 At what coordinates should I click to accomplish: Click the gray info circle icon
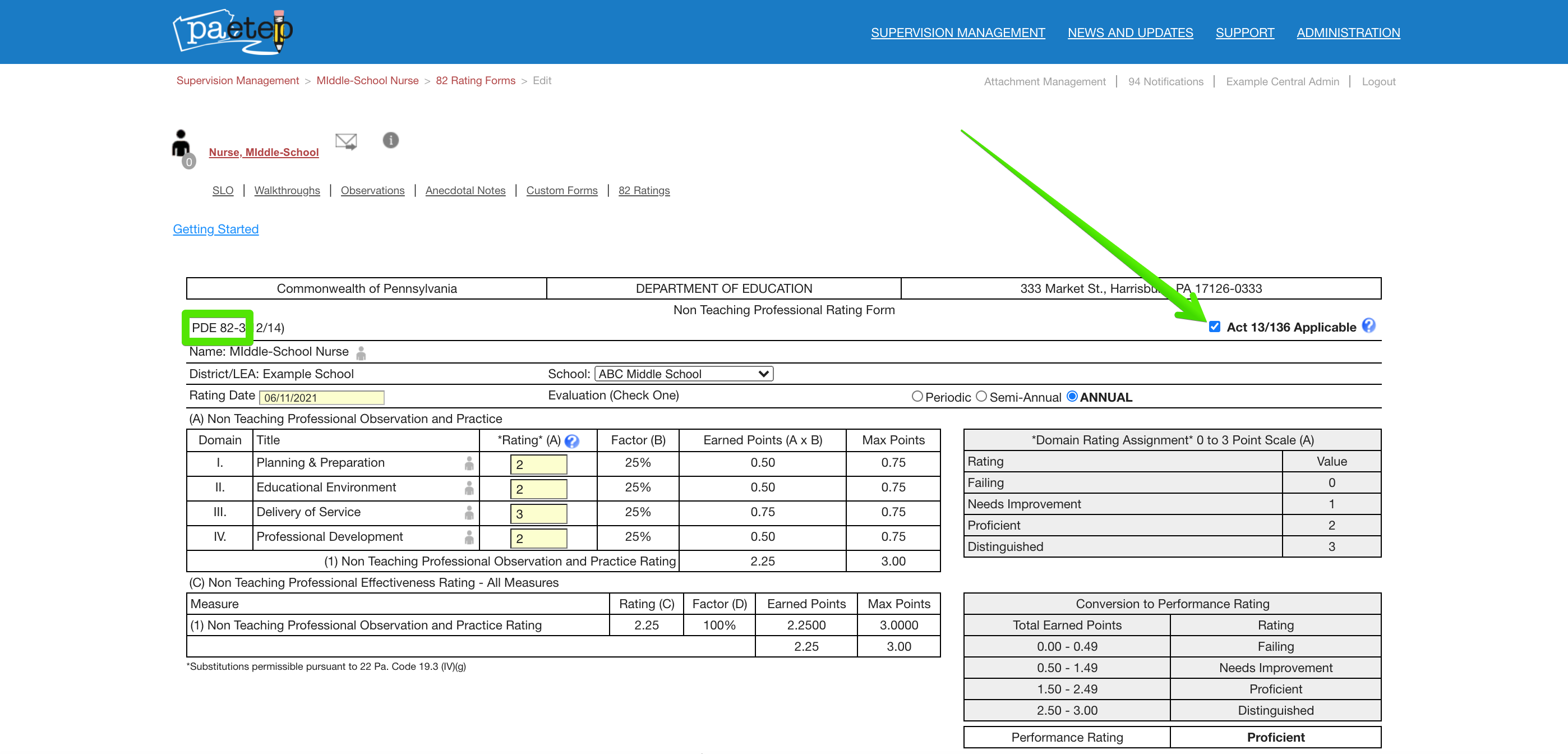tap(390, 140)
